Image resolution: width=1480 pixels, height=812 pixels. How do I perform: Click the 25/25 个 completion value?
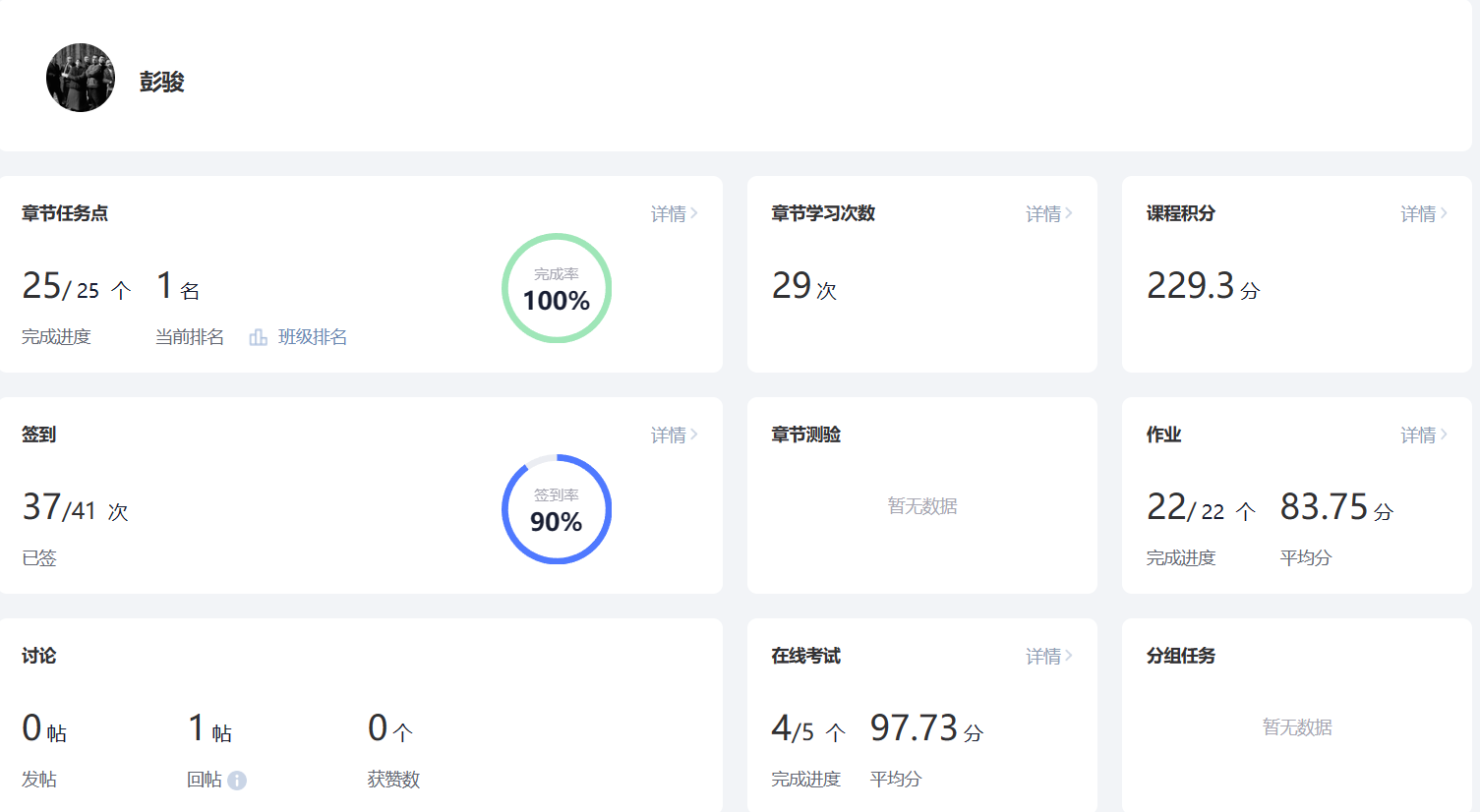pos(77,286)
